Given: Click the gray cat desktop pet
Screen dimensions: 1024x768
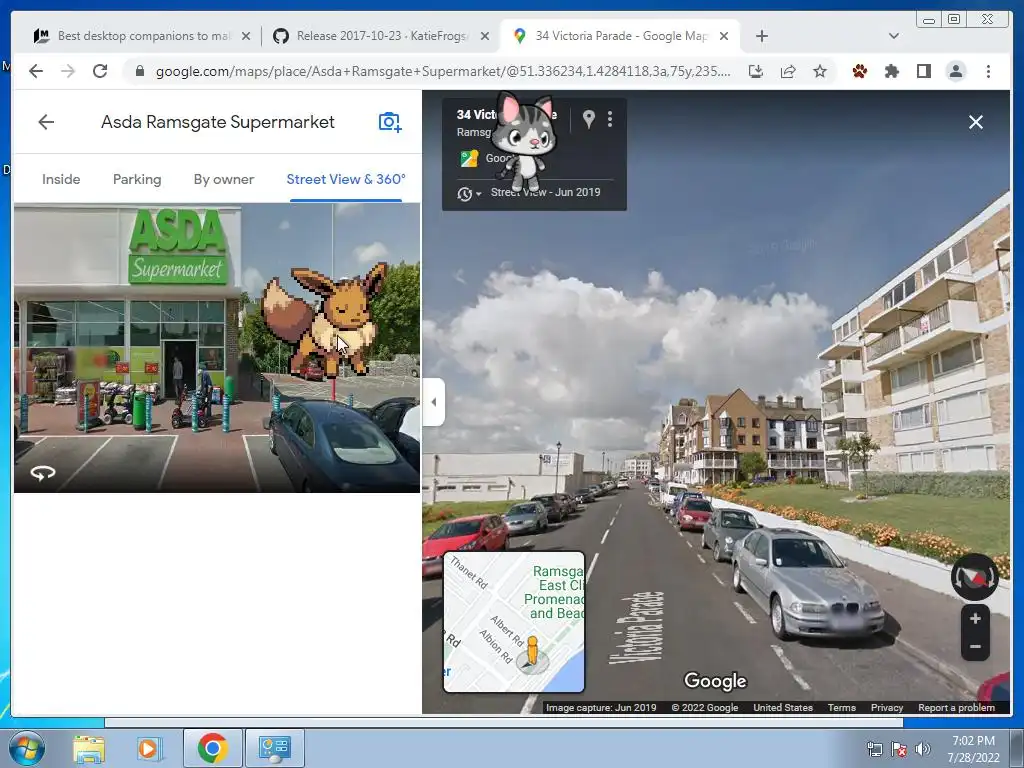Looking at the screenshot, I should tap(523, 142).
